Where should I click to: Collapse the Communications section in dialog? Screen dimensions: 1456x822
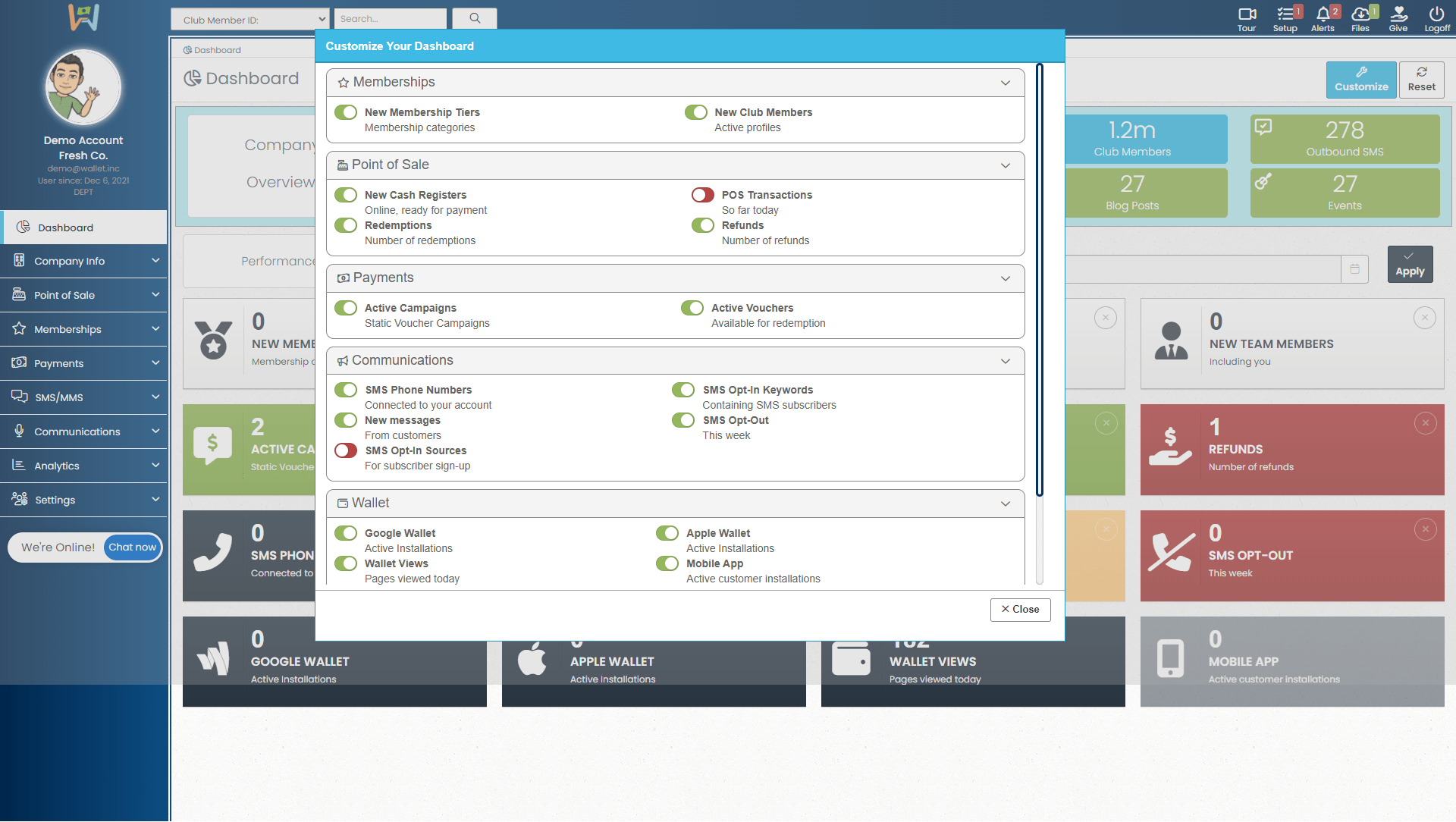coord(1006,361)
